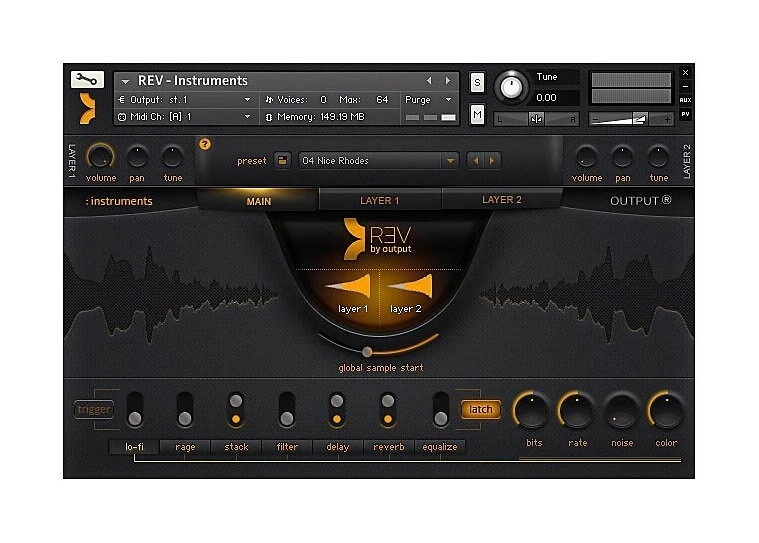
Task: Mute the instrument with M button
Action: pos(477,115)
